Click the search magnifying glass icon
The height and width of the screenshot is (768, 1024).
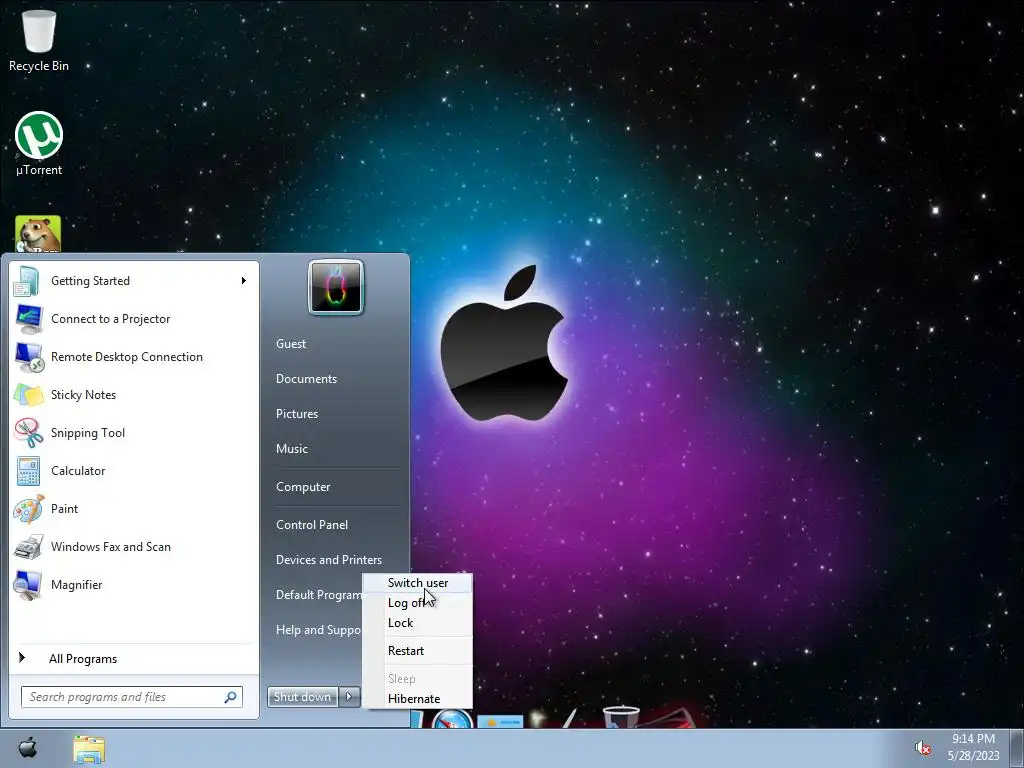(x=231, y=697)
